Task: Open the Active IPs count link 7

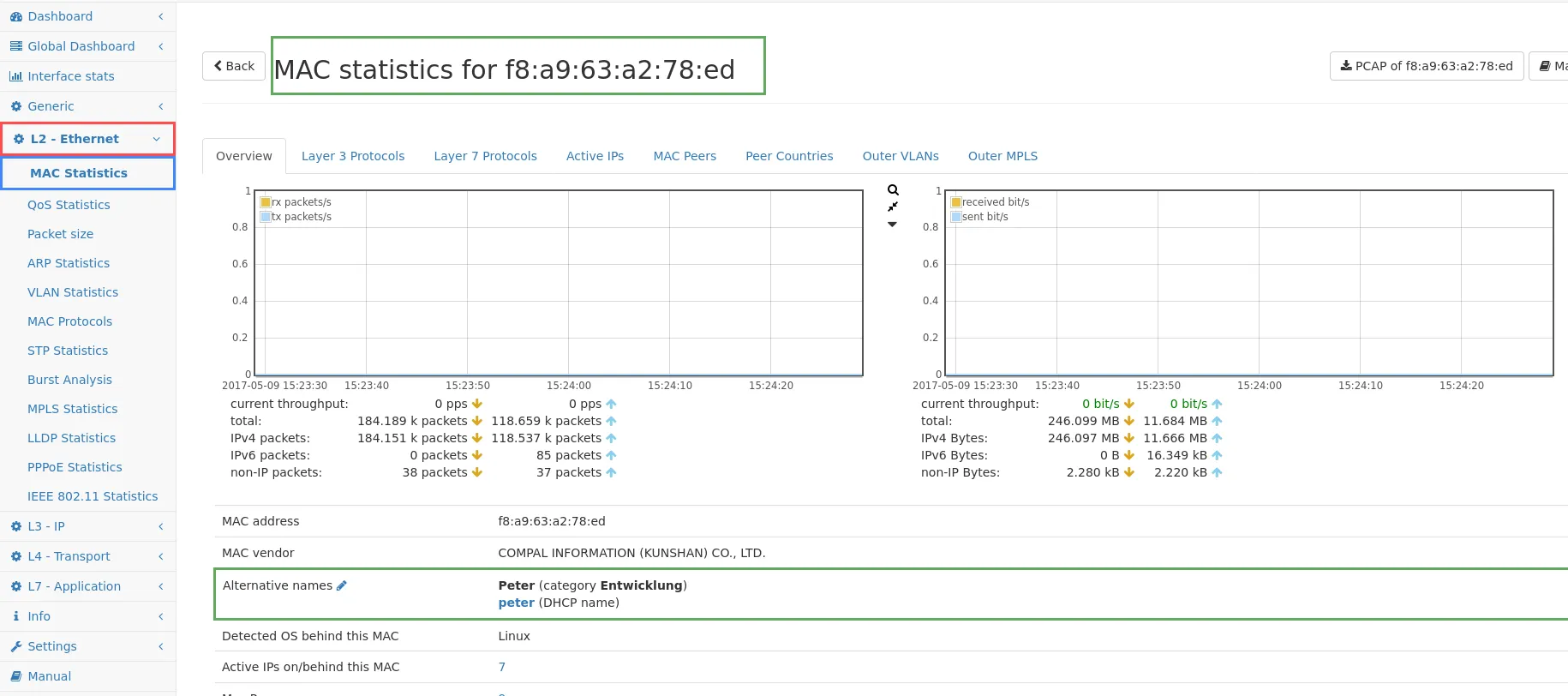Action: click(502, 667)
